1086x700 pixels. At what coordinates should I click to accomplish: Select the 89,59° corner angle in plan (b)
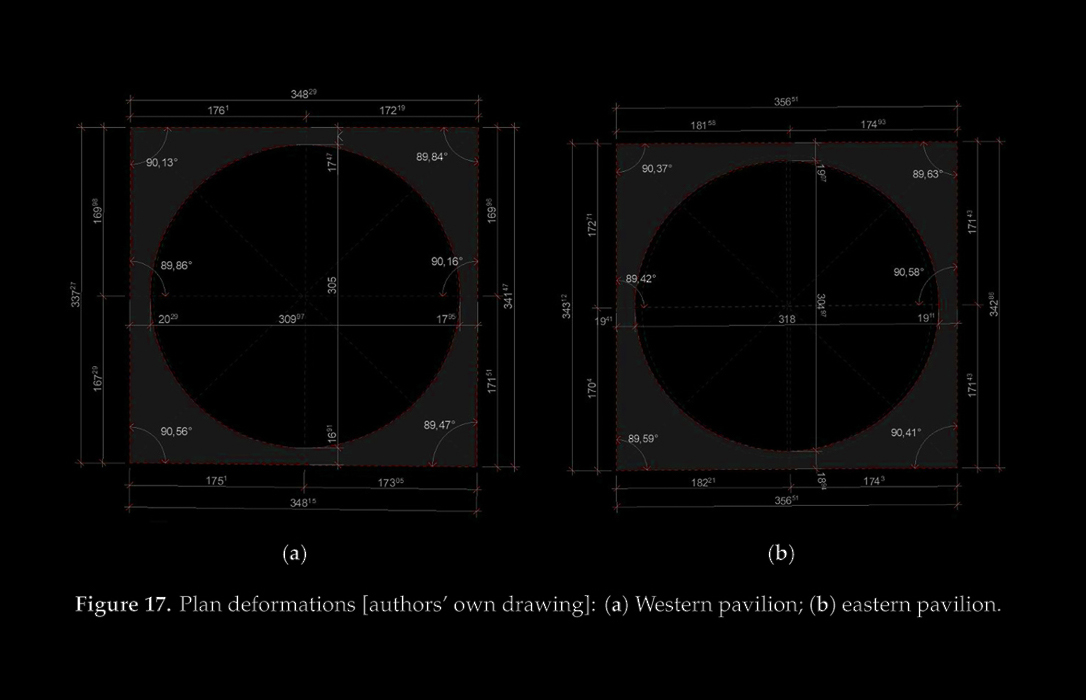point(643,439)
